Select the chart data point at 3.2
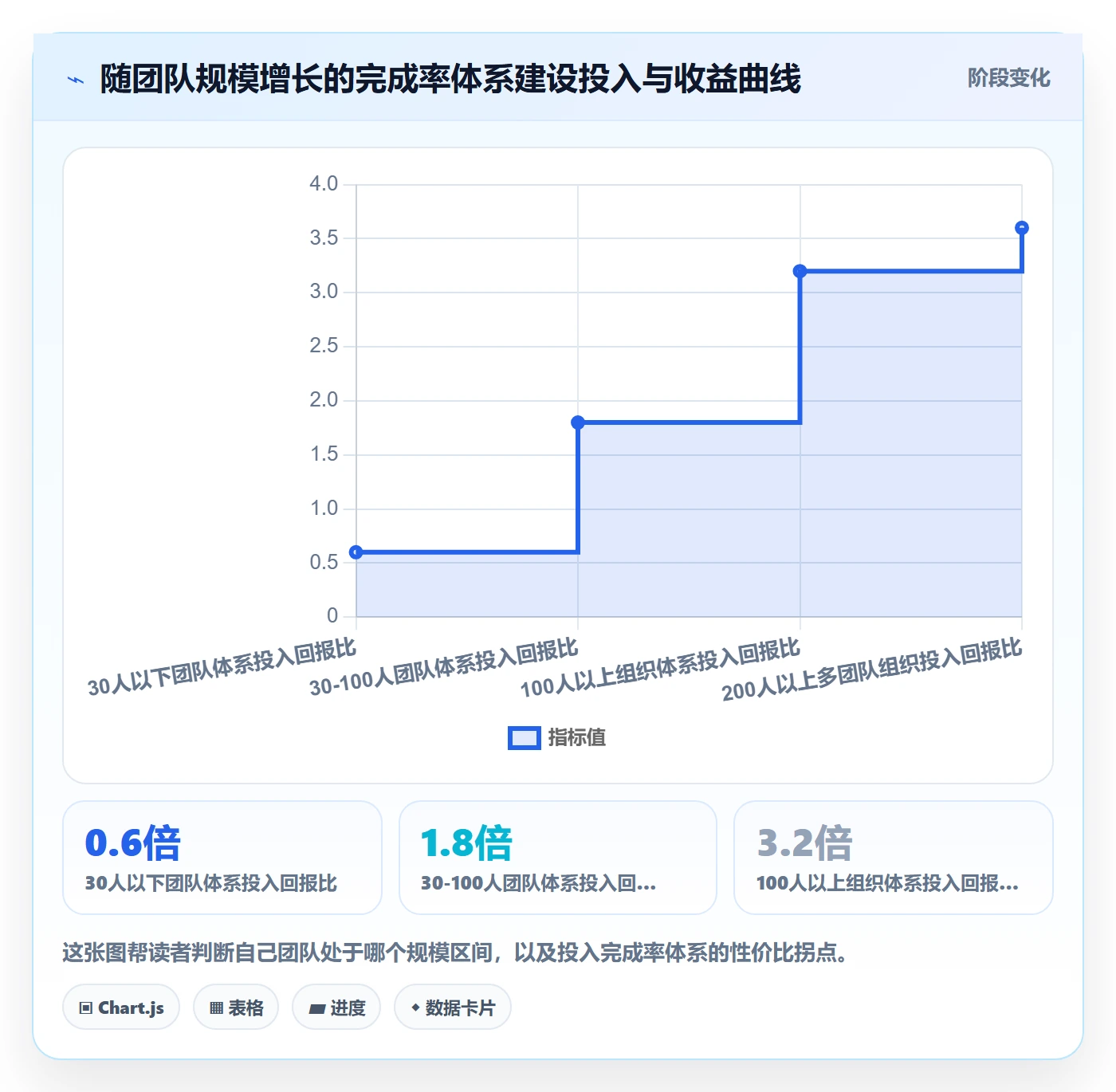1116x1092 pixels. 800,271
